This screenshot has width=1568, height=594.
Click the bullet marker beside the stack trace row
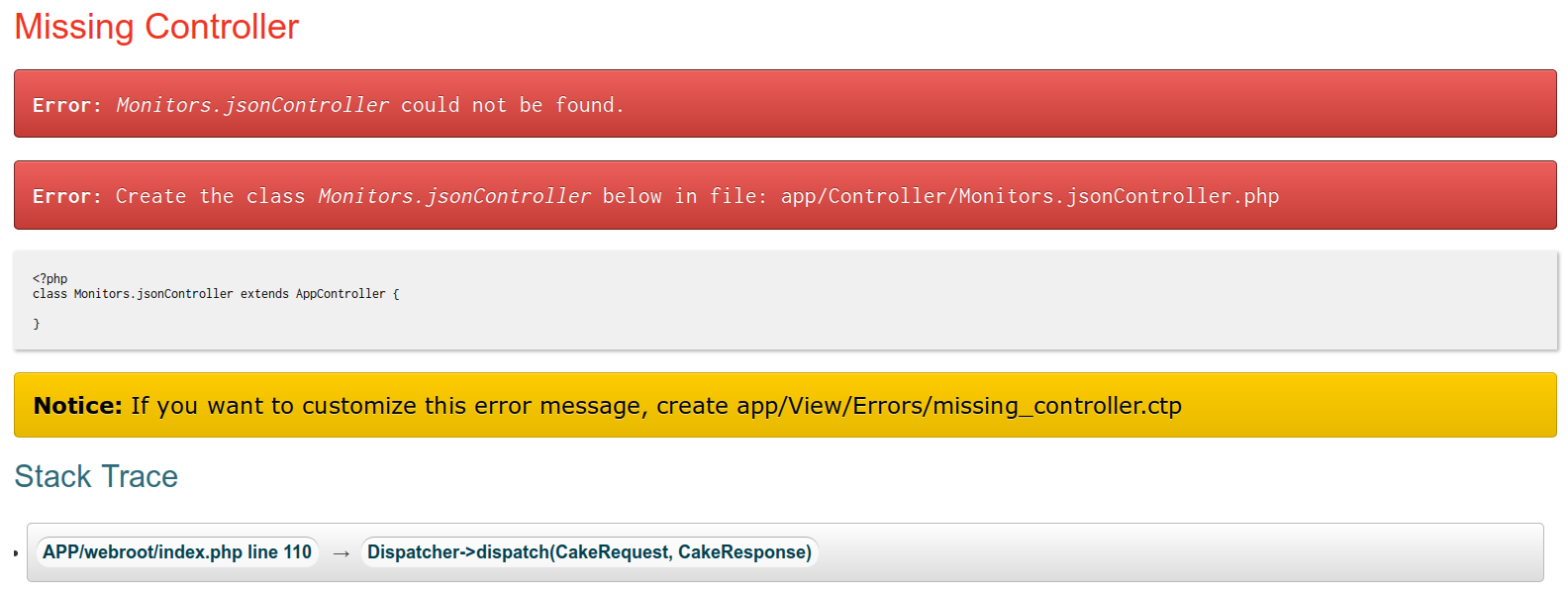click(x=16, y=553)
